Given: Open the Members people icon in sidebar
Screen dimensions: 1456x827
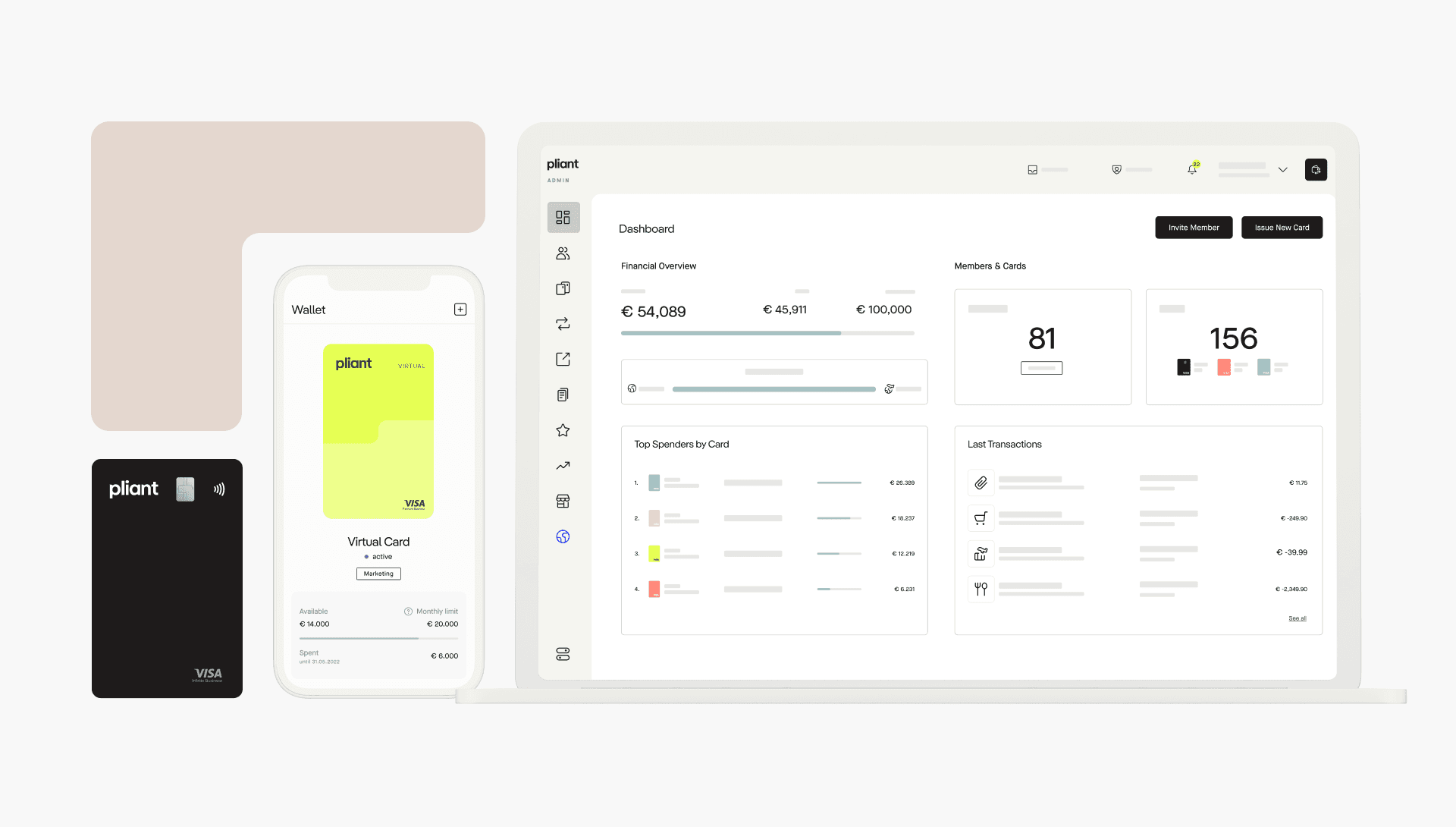Looking at the screenshot, I should coord(563,253).
